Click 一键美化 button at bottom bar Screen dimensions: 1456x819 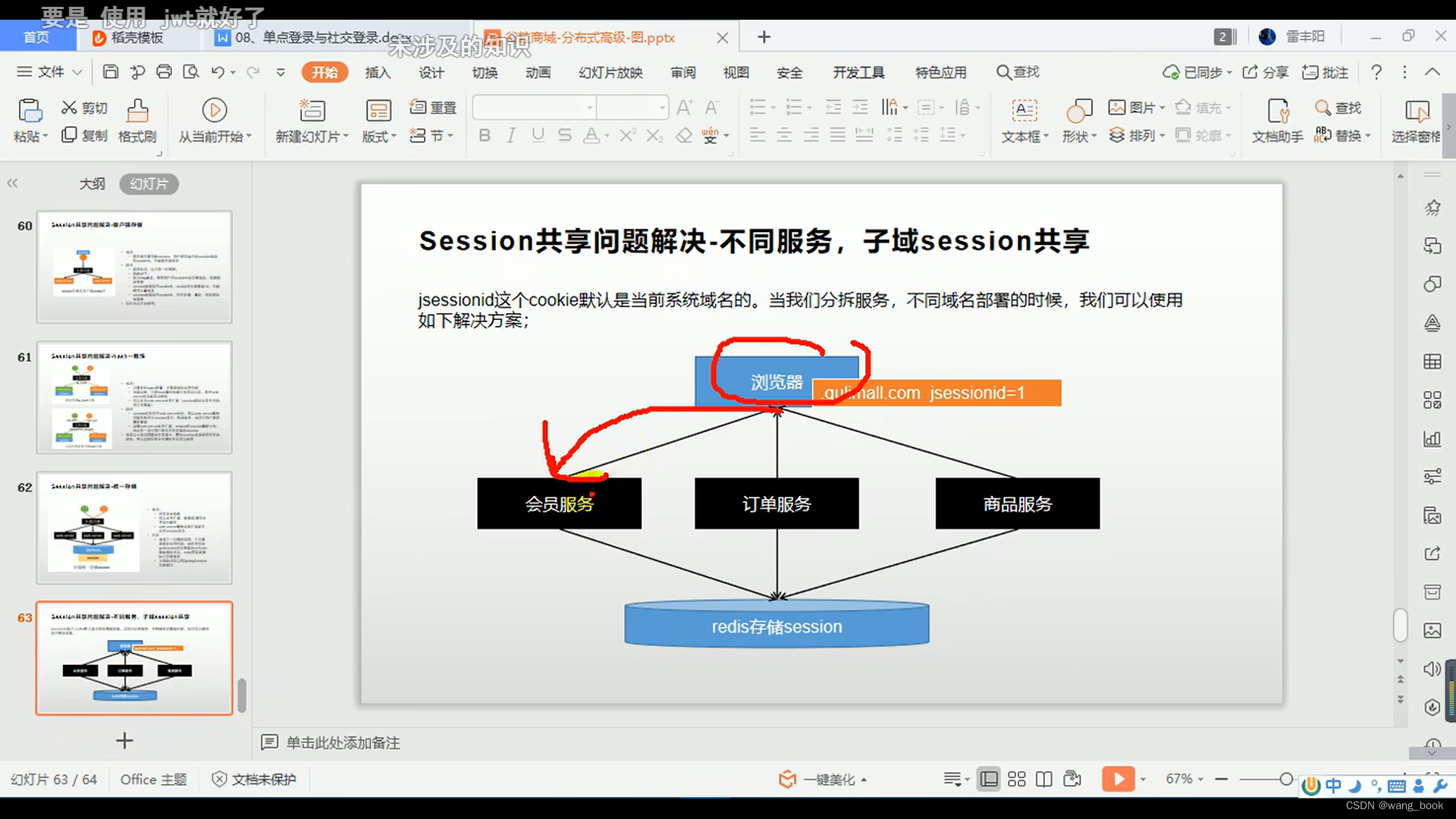[x=818, y=779]
